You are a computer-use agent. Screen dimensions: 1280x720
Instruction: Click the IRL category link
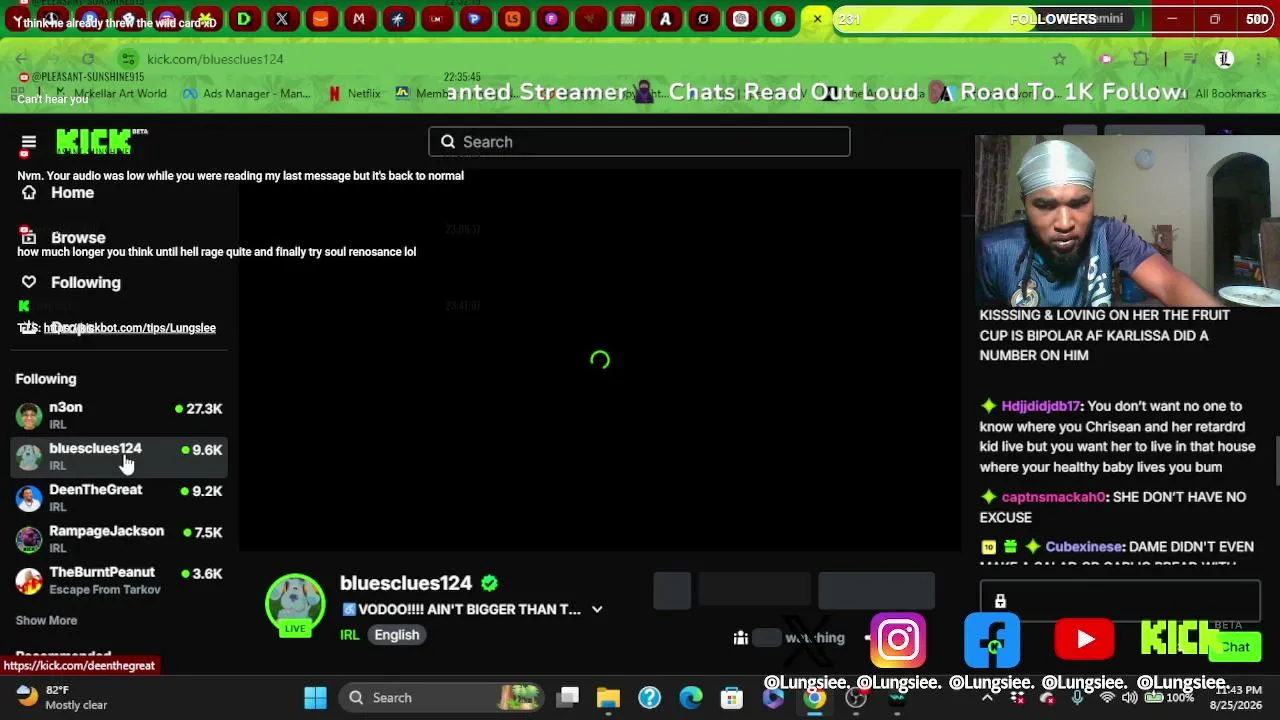tap(349, 635)
